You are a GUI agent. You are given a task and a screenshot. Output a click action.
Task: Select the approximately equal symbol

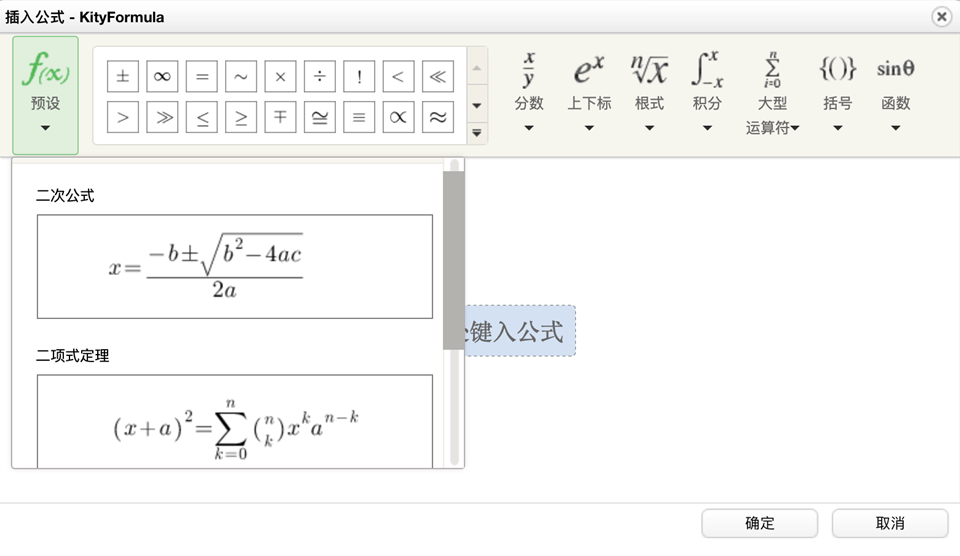coord(437,117)
